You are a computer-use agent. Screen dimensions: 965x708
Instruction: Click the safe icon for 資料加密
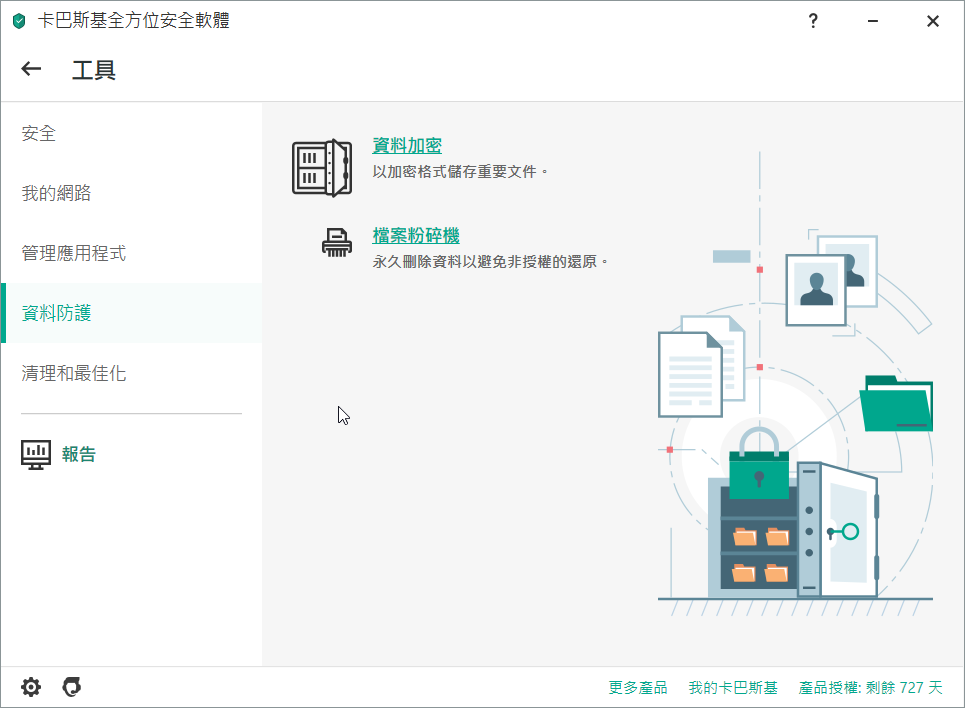click(322, 168)
